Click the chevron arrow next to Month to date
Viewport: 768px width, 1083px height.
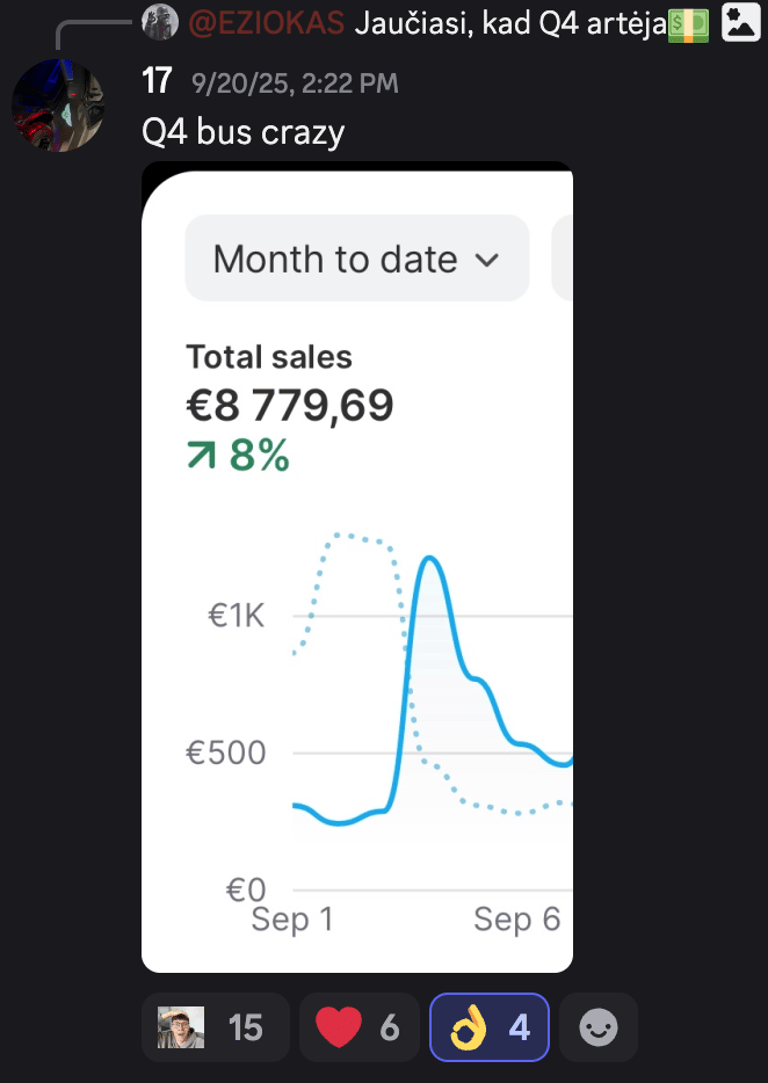tap(487, 260)
